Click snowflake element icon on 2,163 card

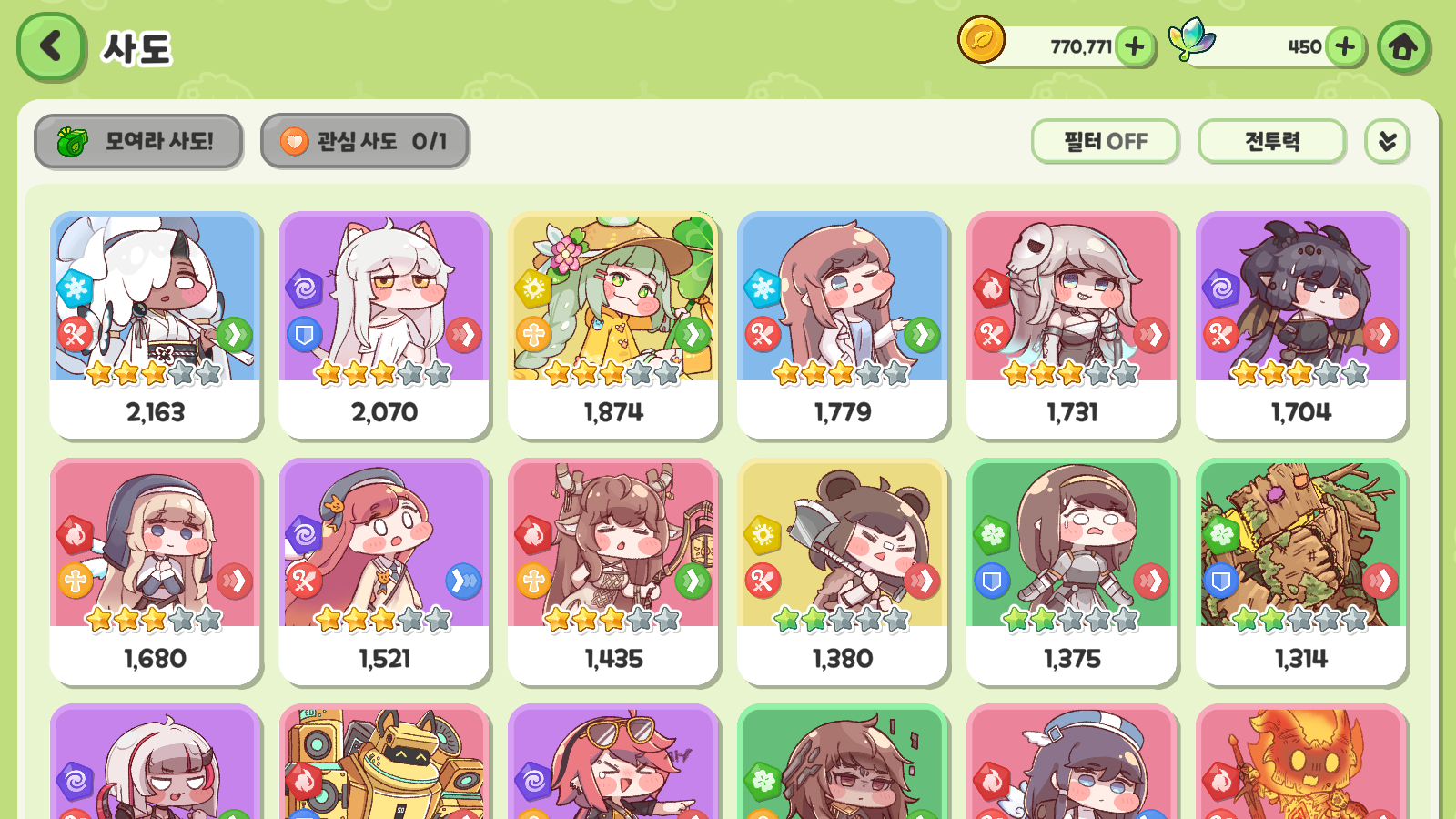[75, 288]
